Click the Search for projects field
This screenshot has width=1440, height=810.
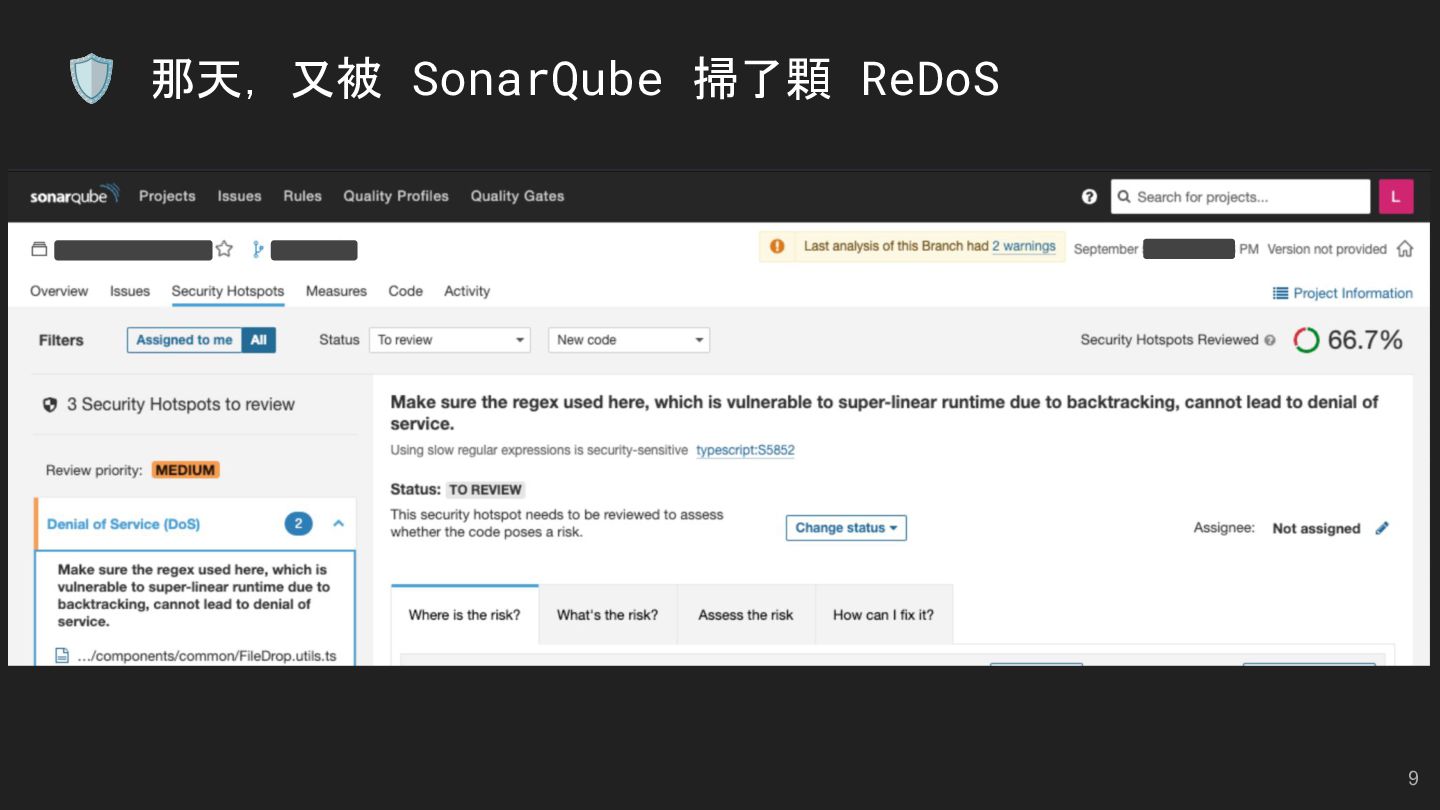click(x=1240, y=197)
